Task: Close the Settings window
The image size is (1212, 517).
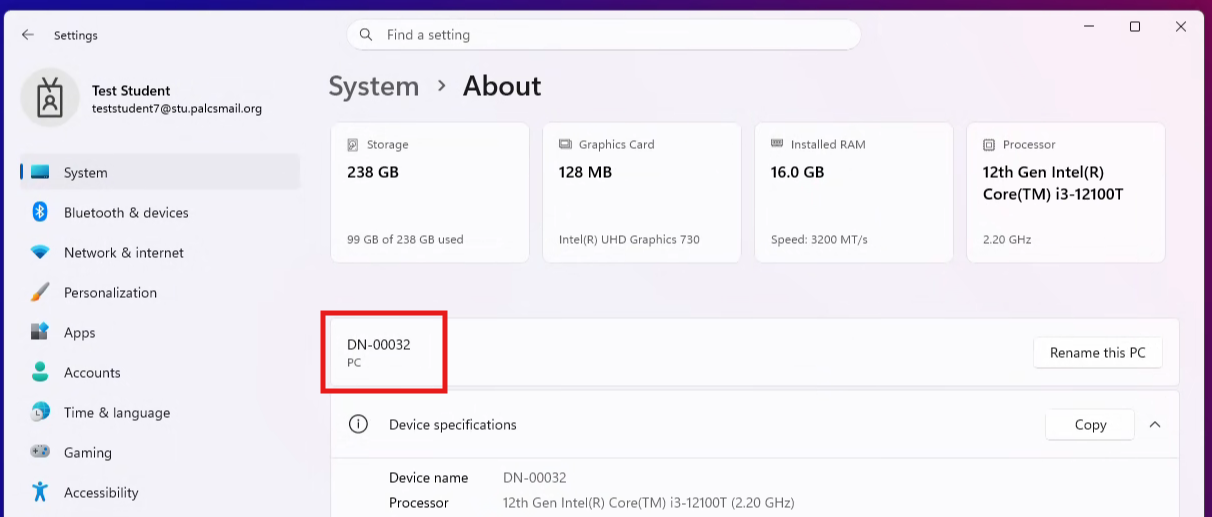Action: click(x=1181, y=27)
